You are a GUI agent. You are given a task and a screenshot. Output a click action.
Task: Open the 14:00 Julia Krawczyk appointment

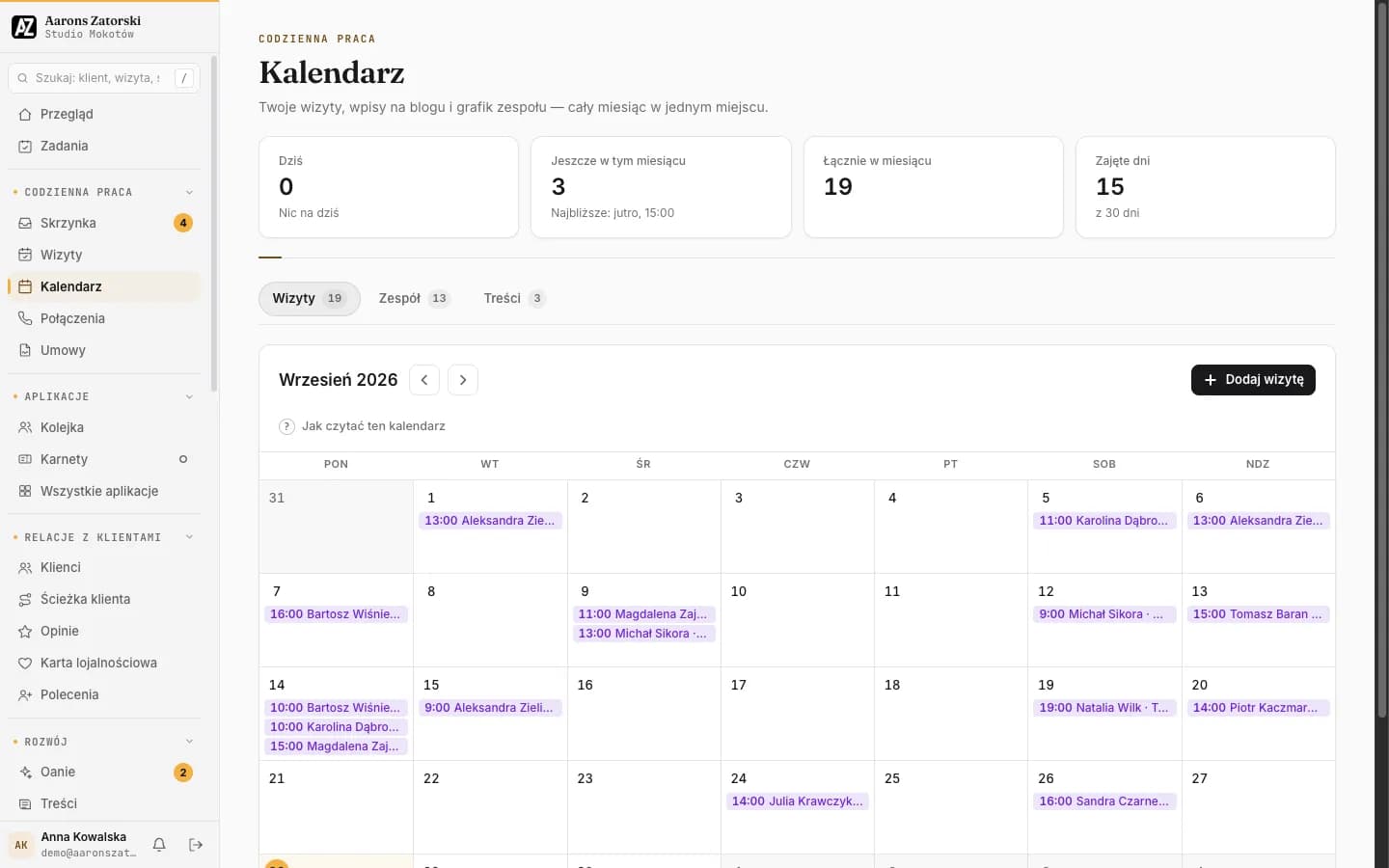click(797, 801)
